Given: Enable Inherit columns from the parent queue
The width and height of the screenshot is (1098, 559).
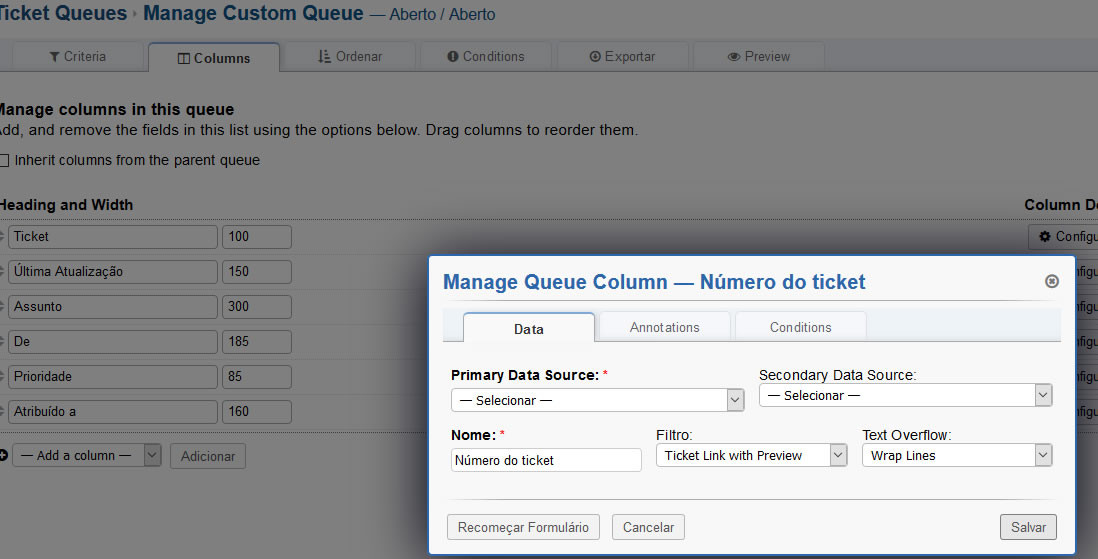Looking at the screenshot, I should click(x=5, y=160).
